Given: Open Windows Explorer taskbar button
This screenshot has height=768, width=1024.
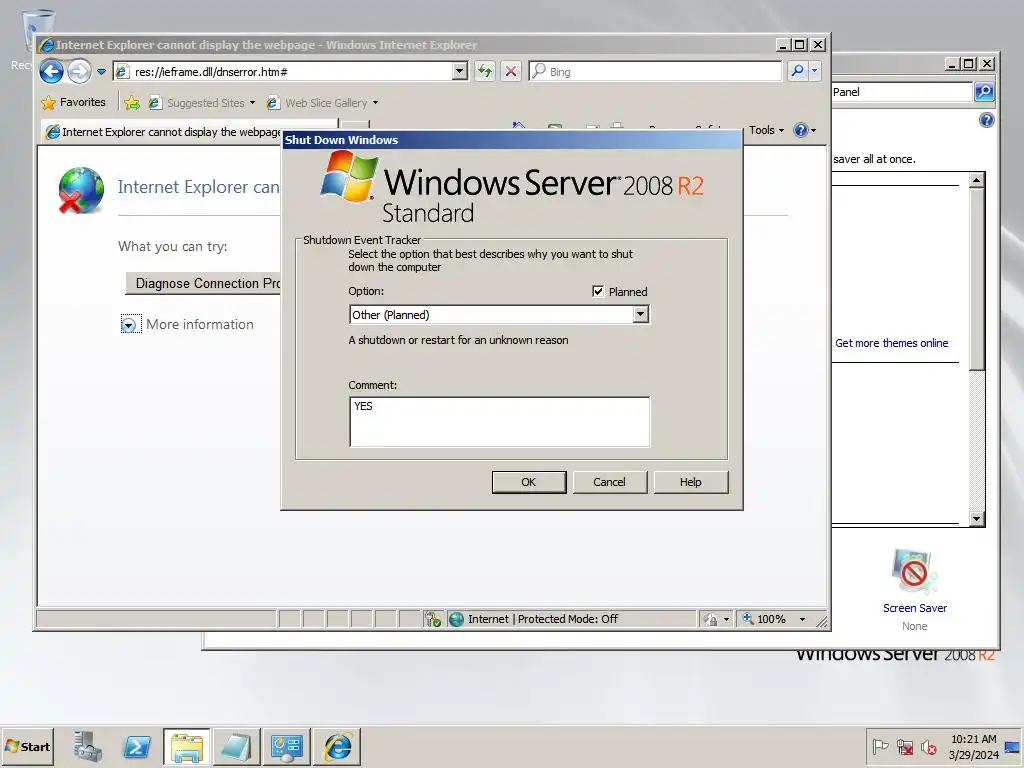Looking at the screenshot, I should [187, 746].
